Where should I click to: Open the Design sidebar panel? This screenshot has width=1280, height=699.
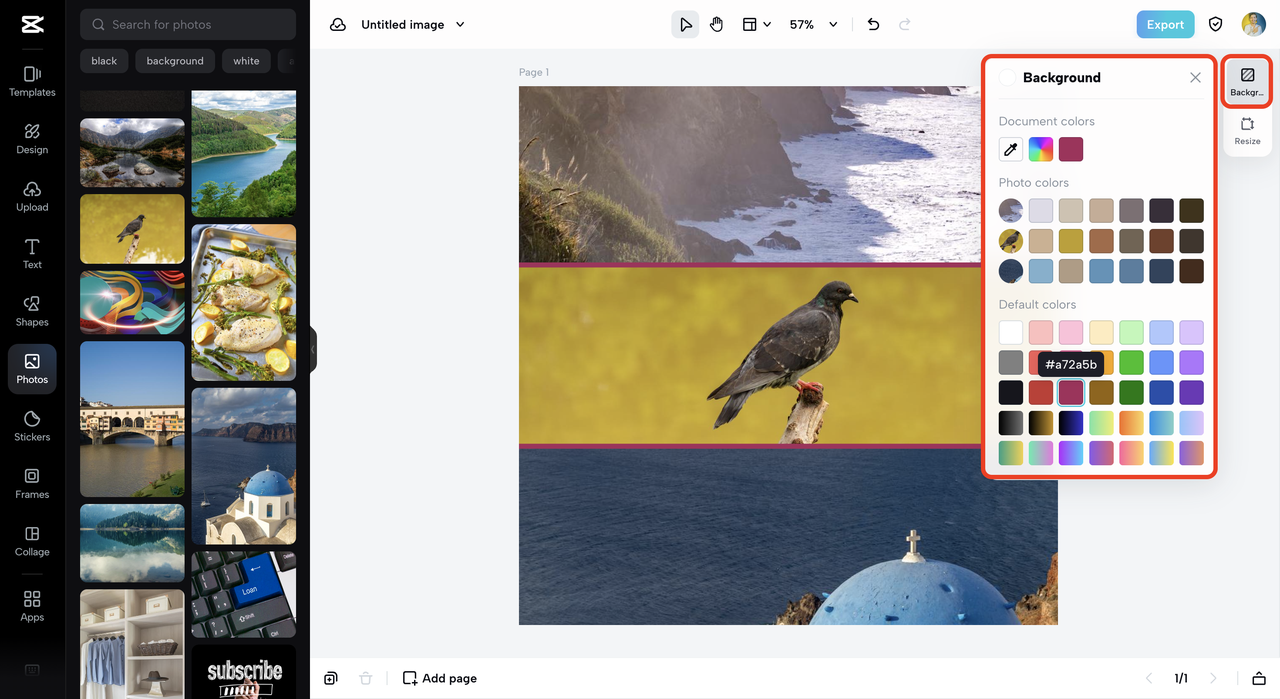click(32, 139)
